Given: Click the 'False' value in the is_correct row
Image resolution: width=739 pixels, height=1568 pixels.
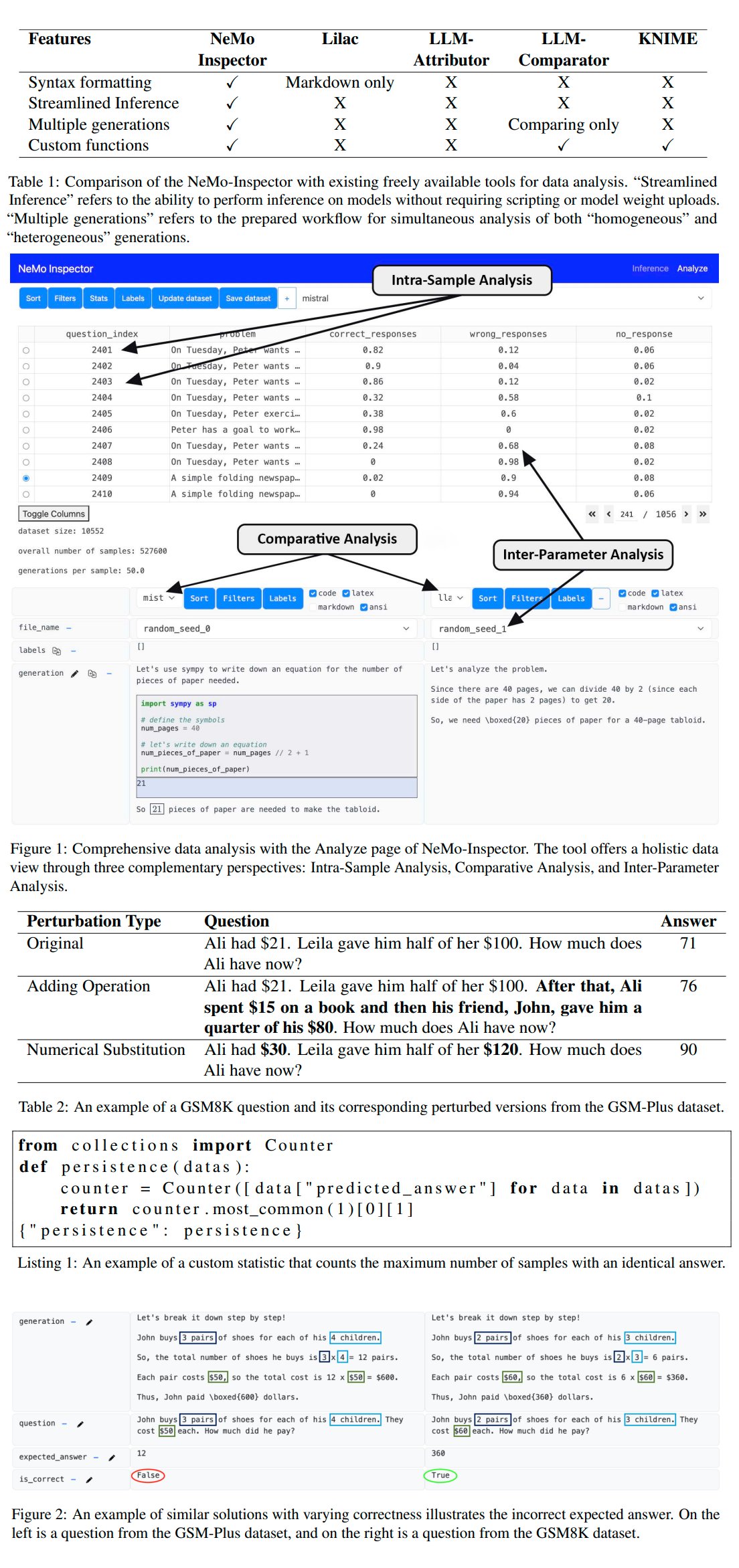Looking at the screenshot, I should (x=148, y=1475).
